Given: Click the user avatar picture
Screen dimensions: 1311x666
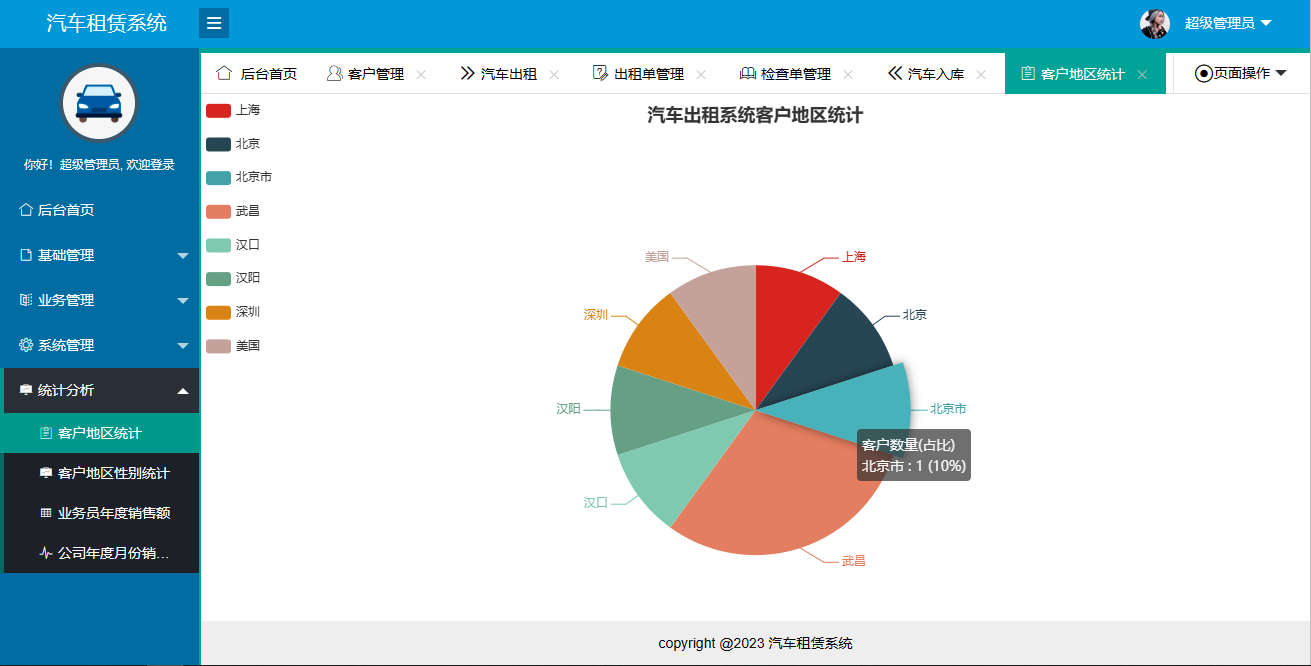Looking at the screenshot, I should tap(1155, 23).
